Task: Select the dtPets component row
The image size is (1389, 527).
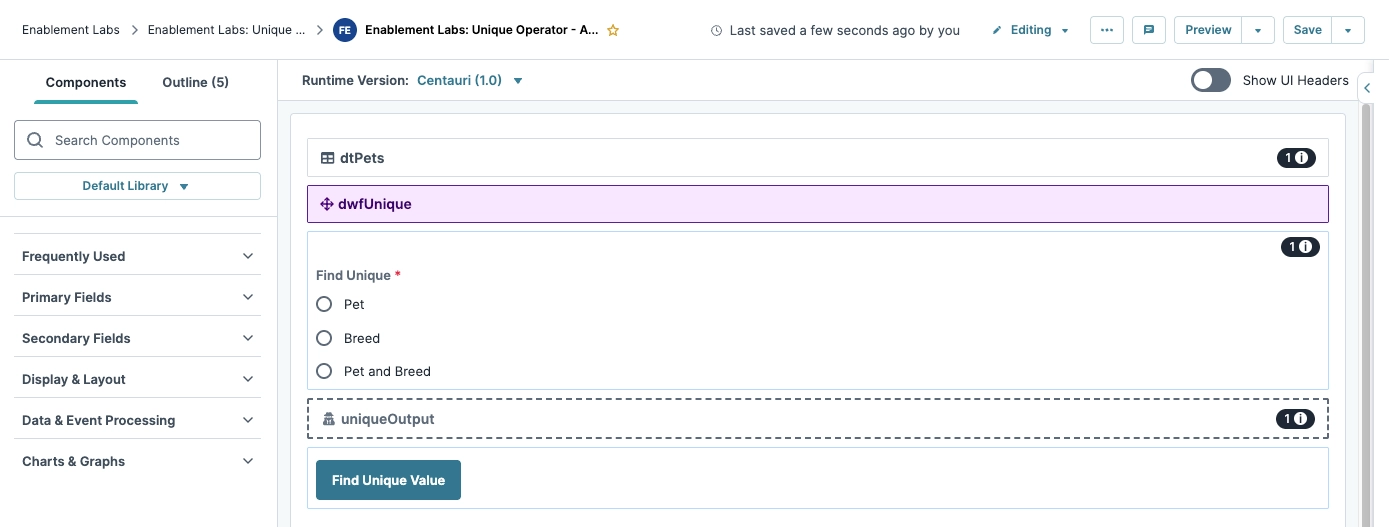Action: coord(818,158)
